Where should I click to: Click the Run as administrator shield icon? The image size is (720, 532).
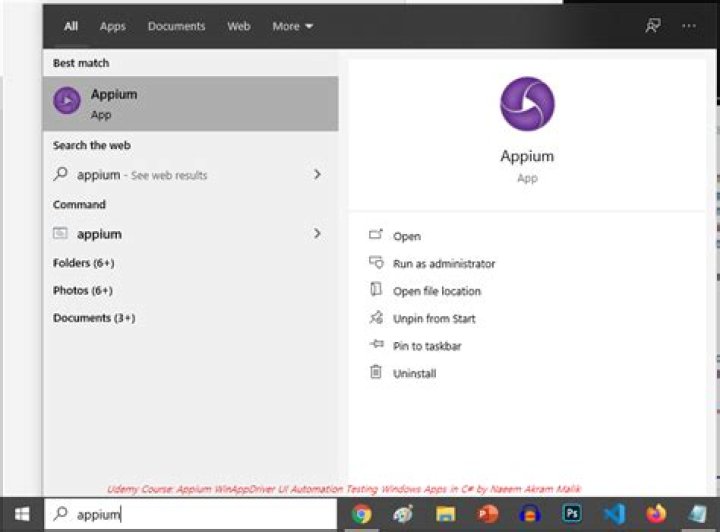pos(376,262)
